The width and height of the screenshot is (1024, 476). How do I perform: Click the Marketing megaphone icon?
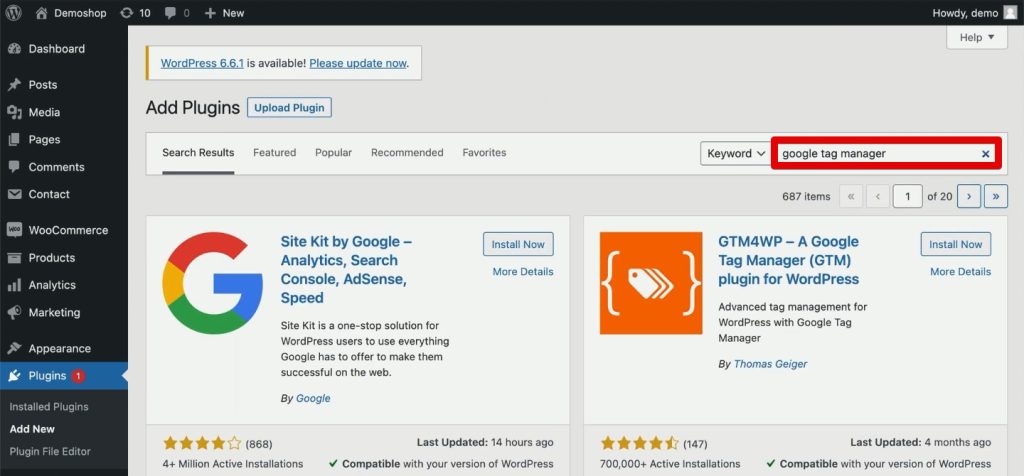coord(14,313)
